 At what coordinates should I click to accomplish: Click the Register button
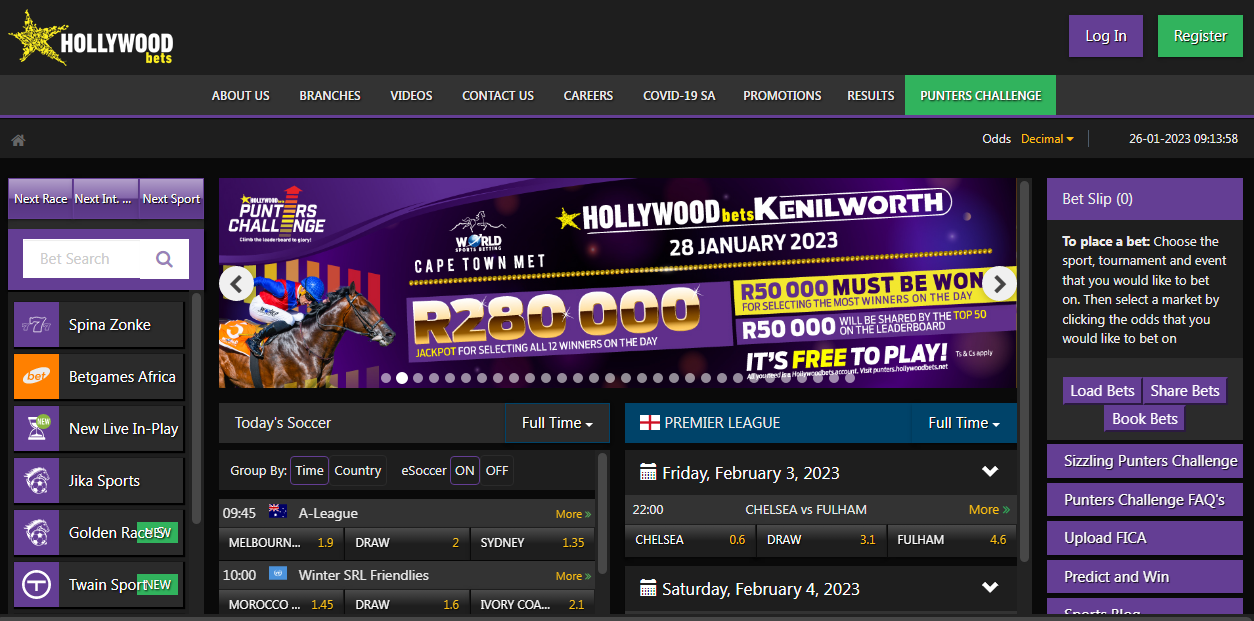pos(1200,36)
